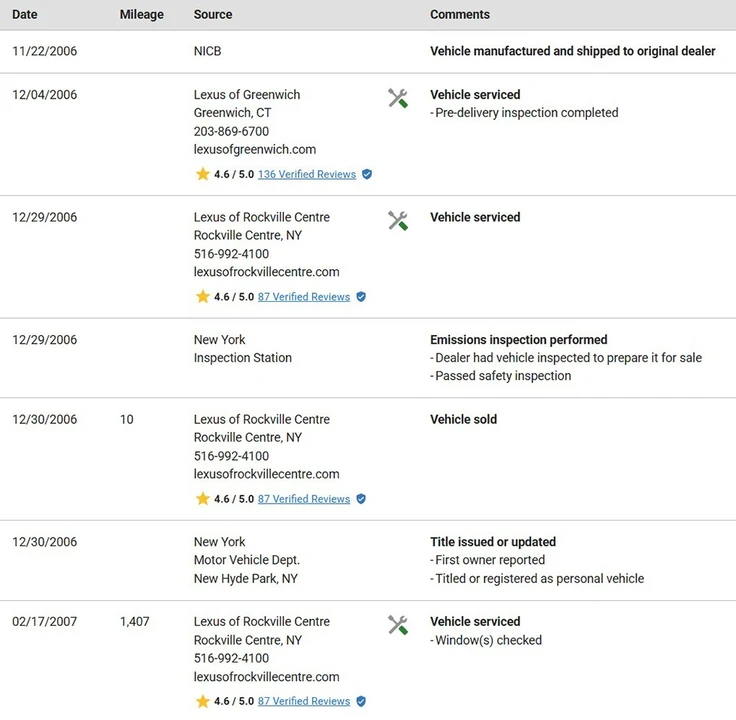The image size is (736, 720).
Task: Click the Mileage column header
Action: coord(141,15)
